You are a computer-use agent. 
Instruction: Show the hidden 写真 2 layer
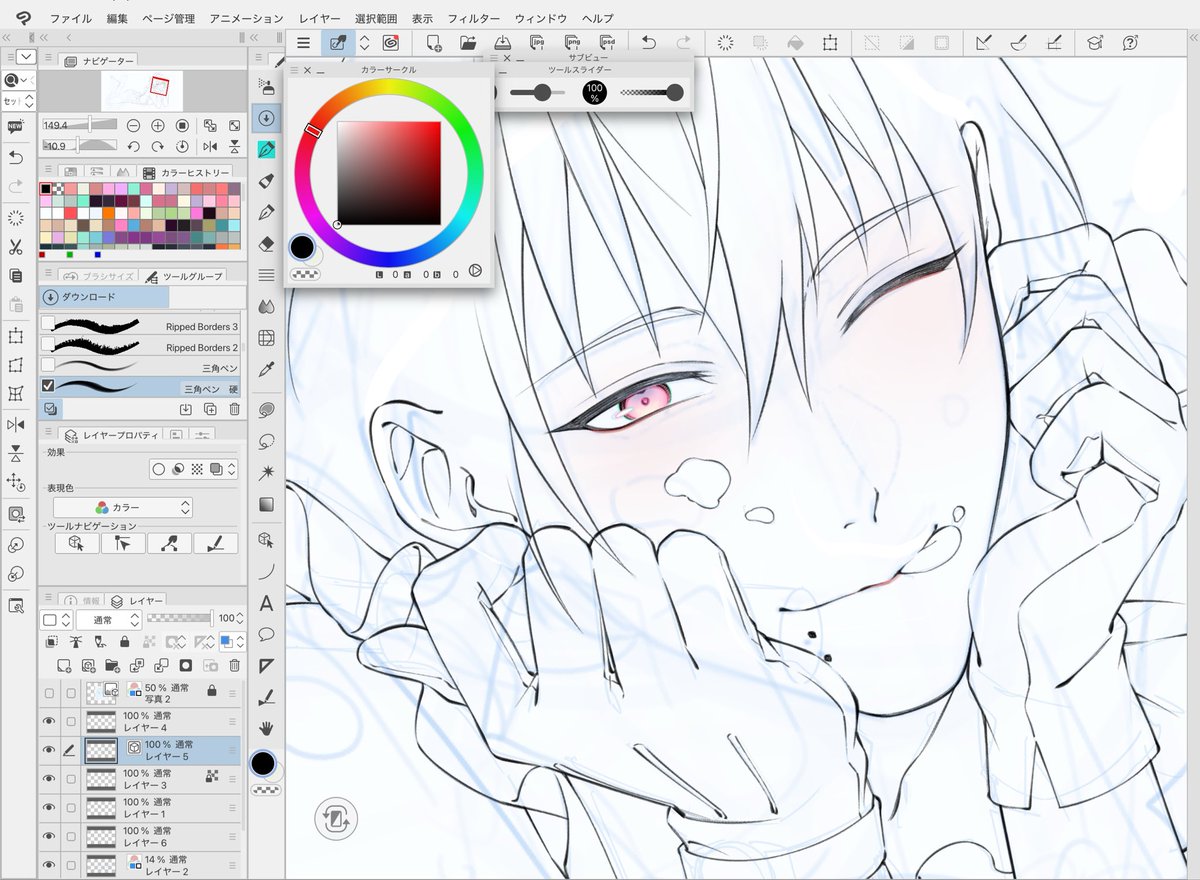[x=48, y=693]
